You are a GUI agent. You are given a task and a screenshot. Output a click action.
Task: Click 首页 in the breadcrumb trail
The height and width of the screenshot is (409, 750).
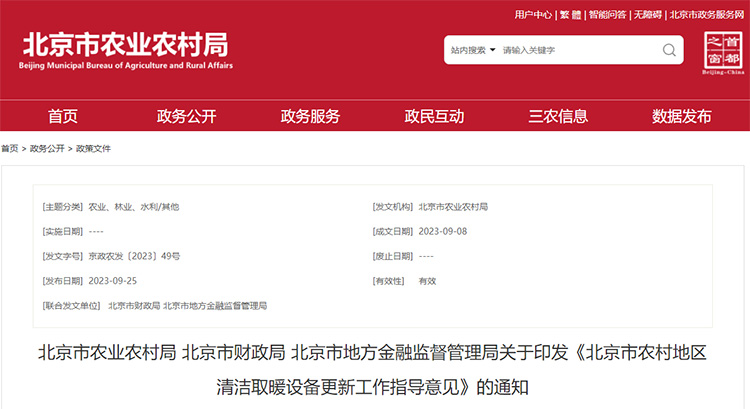click(9, 149)
